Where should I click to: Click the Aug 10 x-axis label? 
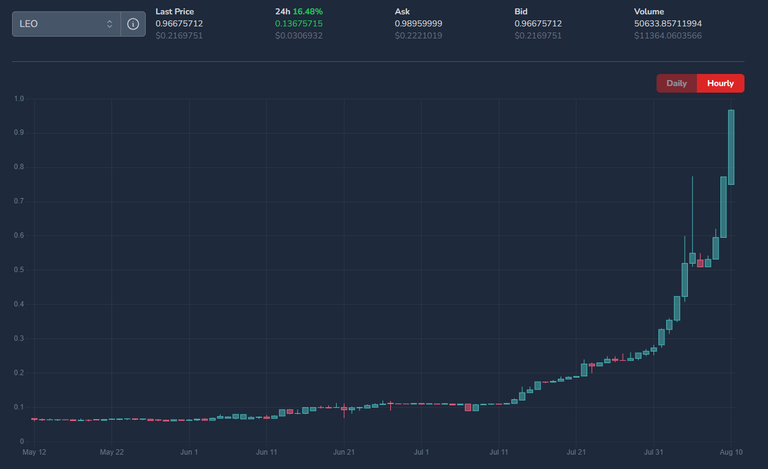click(x=731, y=452)
